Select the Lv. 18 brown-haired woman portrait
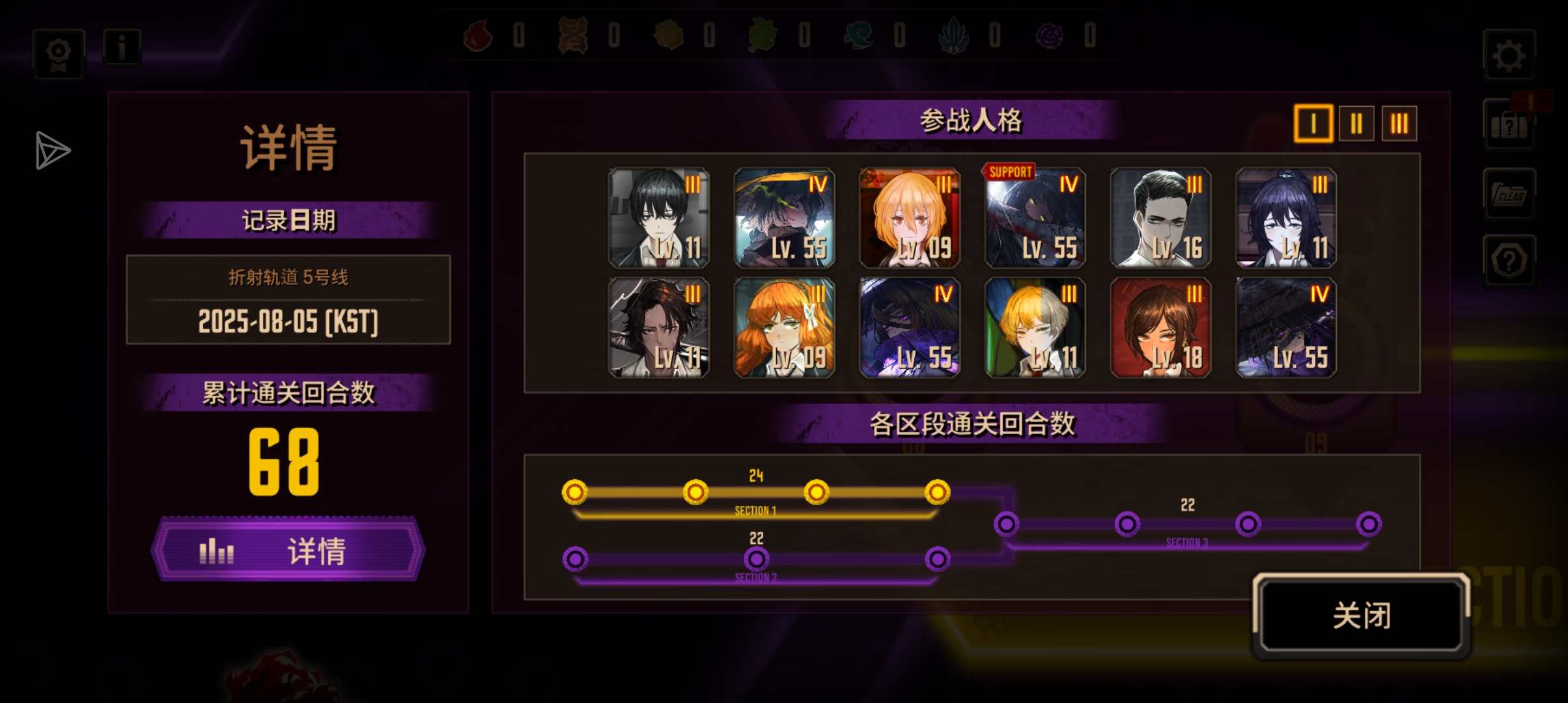 pyautogui.click(x=1160, y=327)
